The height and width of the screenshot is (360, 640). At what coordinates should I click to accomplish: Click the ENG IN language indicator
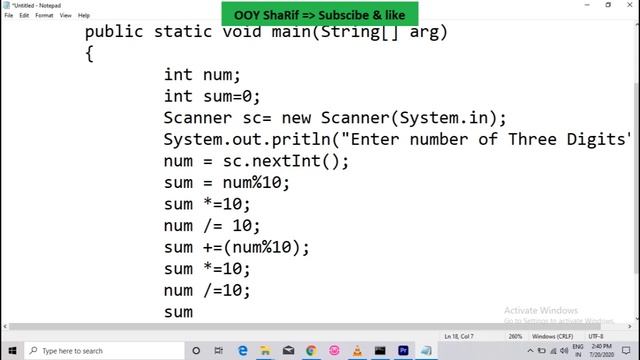click(x=578, y=351)
